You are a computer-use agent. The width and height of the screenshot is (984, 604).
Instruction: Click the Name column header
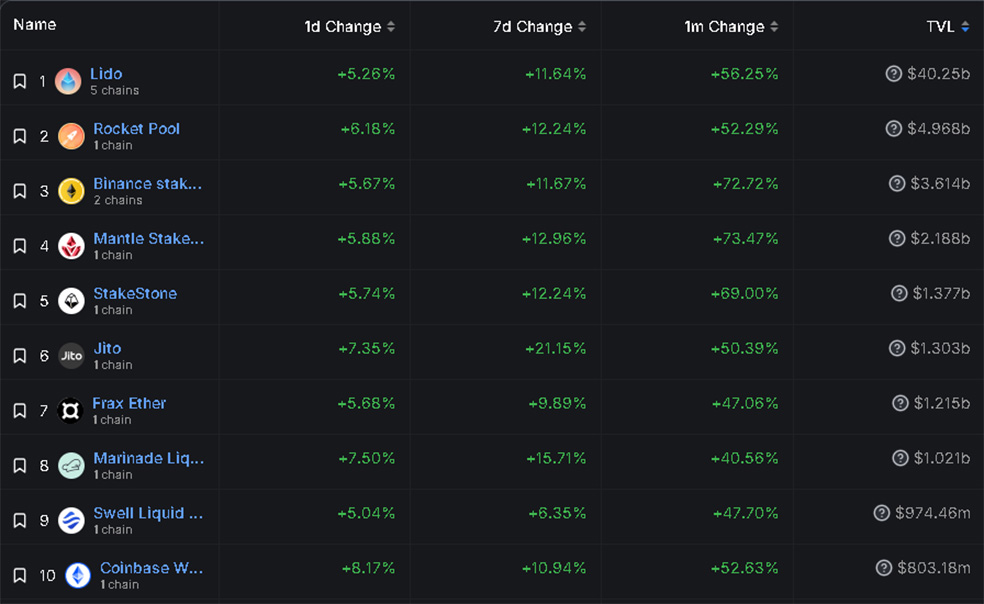coord(35,25)
